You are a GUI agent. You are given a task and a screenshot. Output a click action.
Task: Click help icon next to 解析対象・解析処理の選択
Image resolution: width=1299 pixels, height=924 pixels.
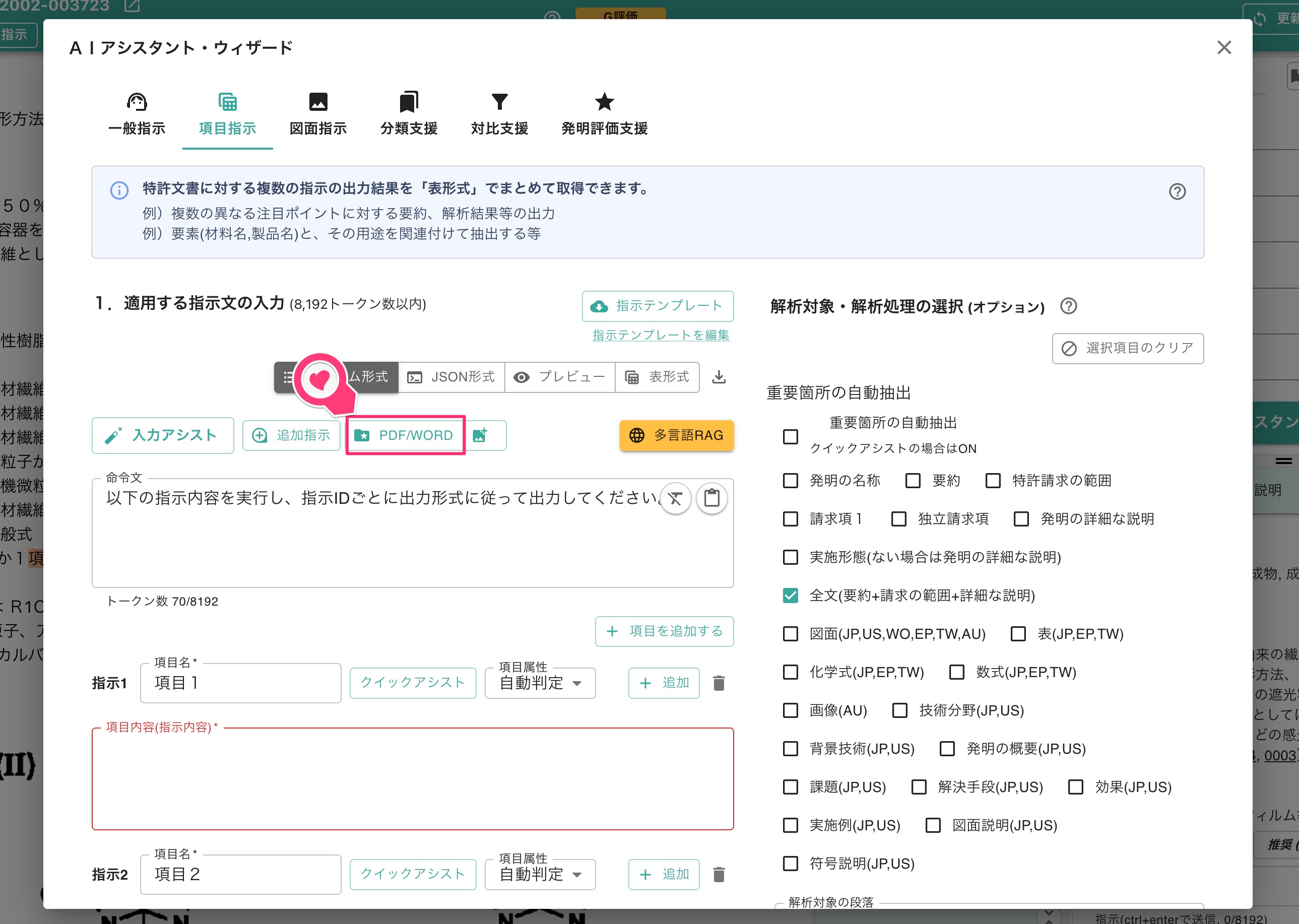pyautogui.click(x=1068, y=306)
